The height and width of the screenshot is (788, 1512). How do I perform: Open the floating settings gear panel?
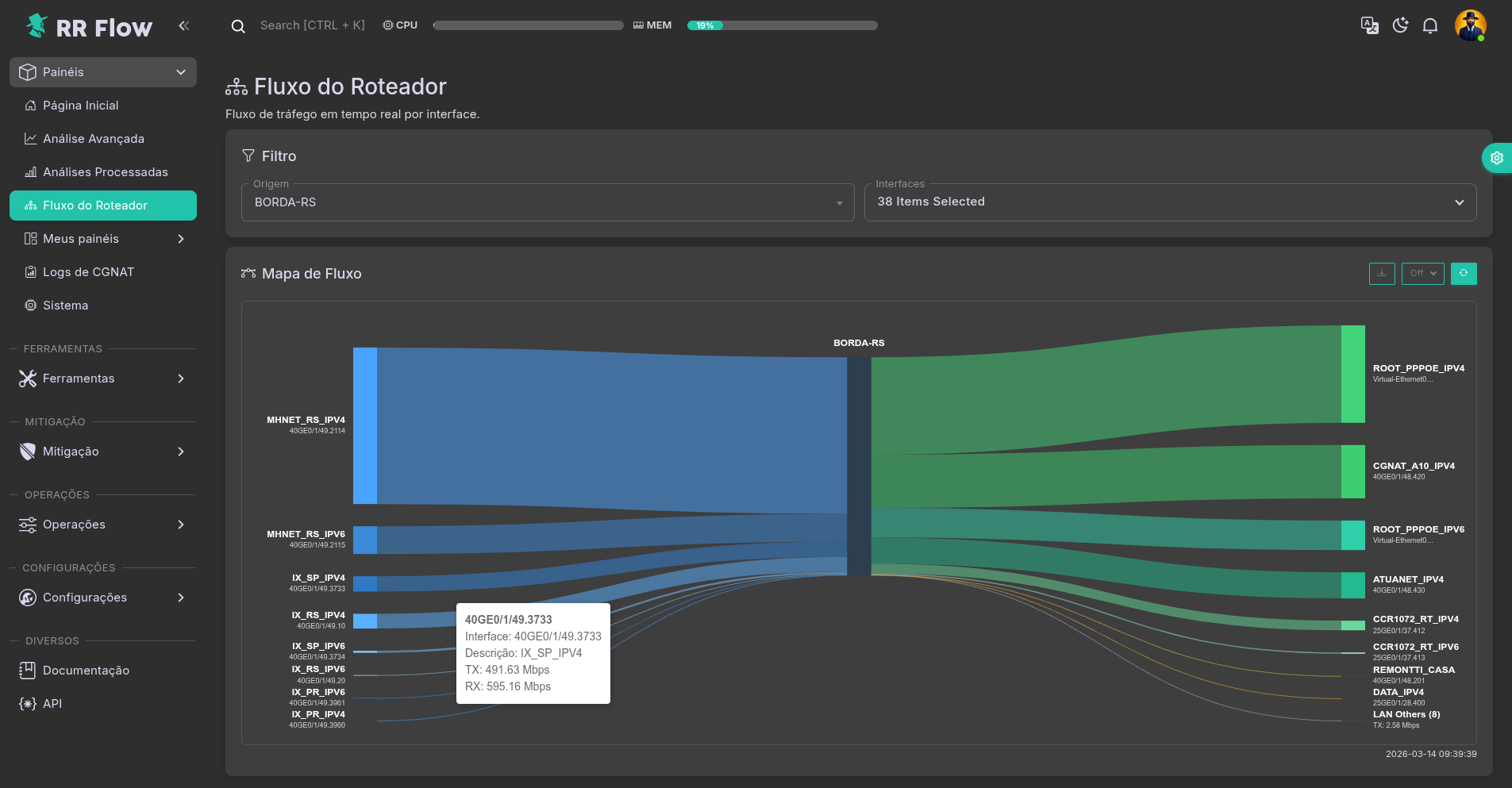coord(1497,158)
